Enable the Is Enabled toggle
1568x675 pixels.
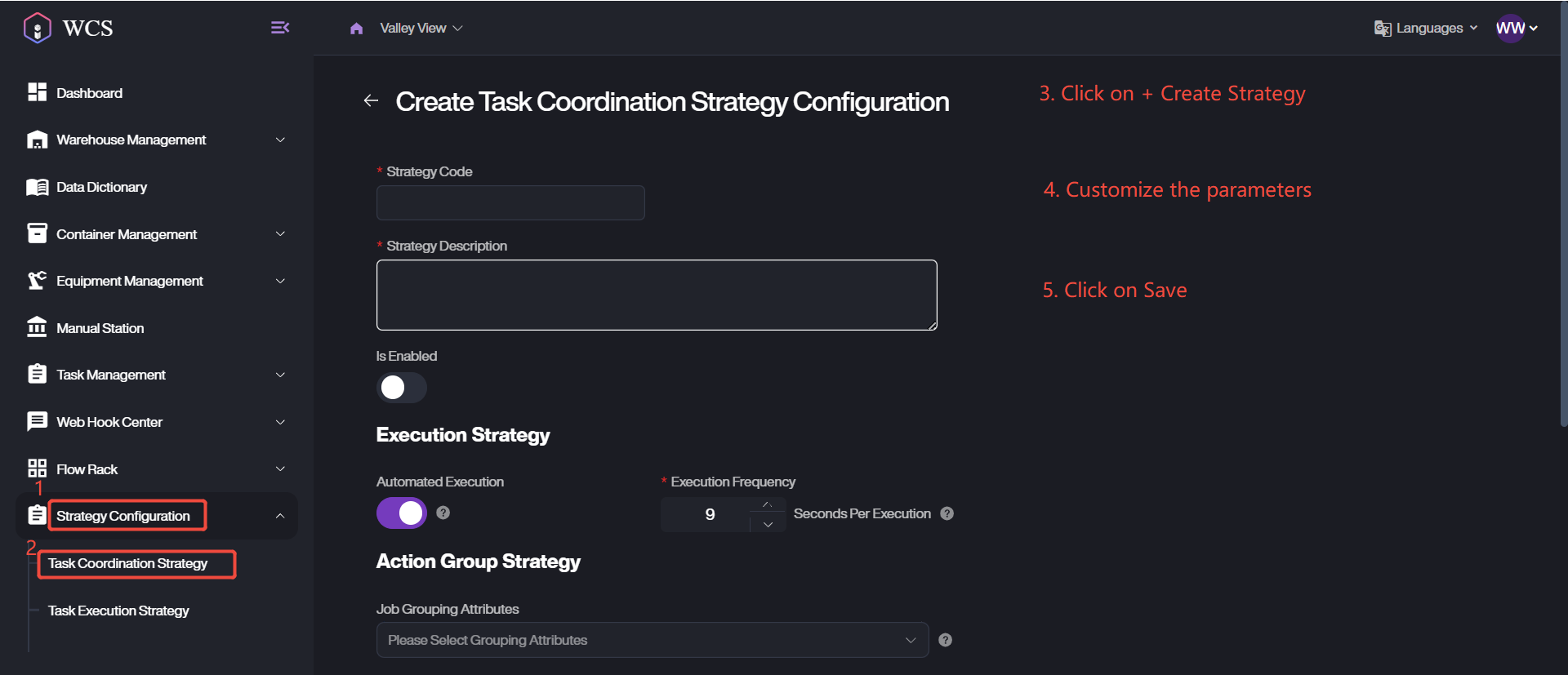point(401,387)
